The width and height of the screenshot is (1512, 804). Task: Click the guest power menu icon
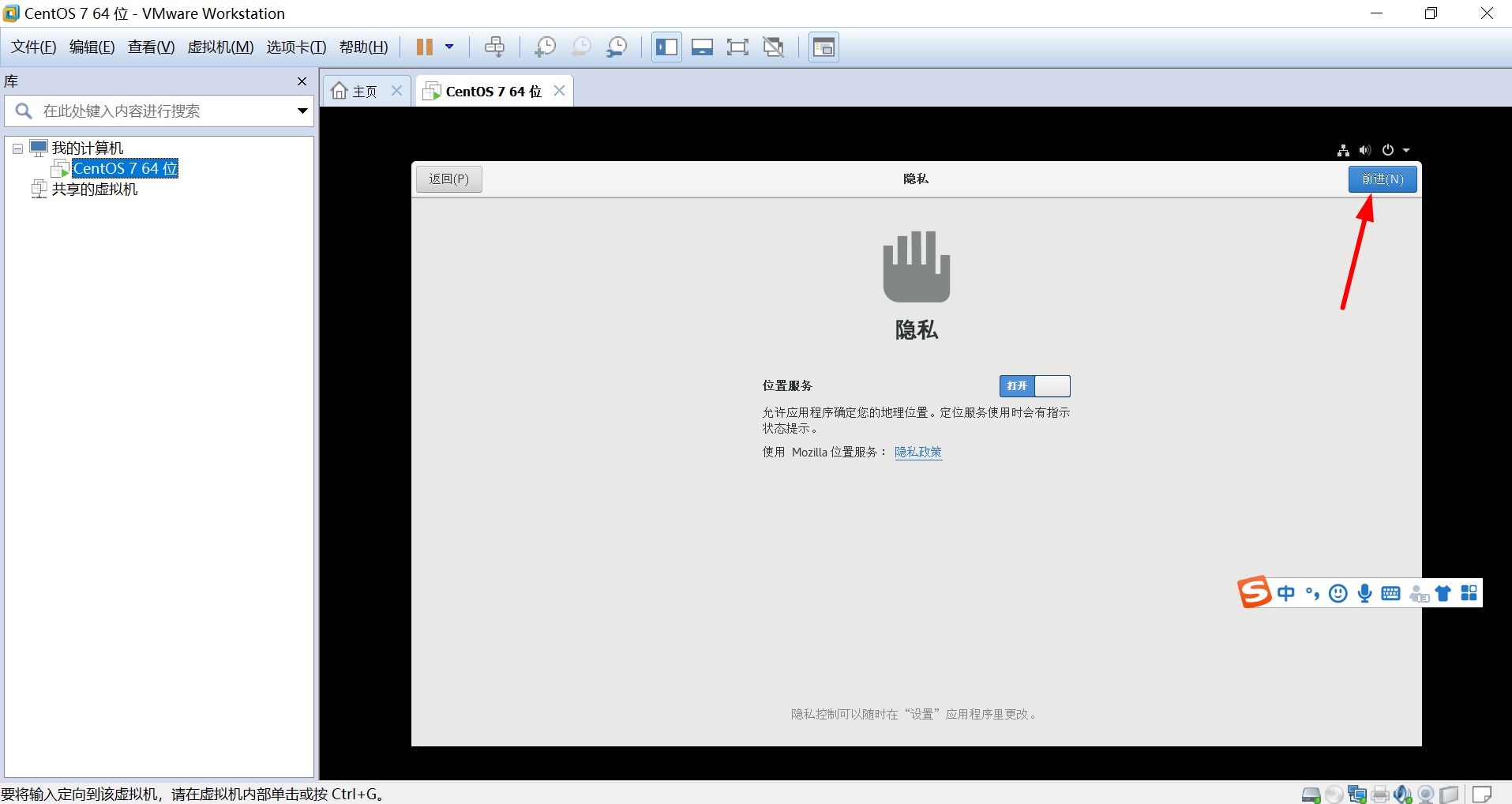click(x=1388, y=150)
